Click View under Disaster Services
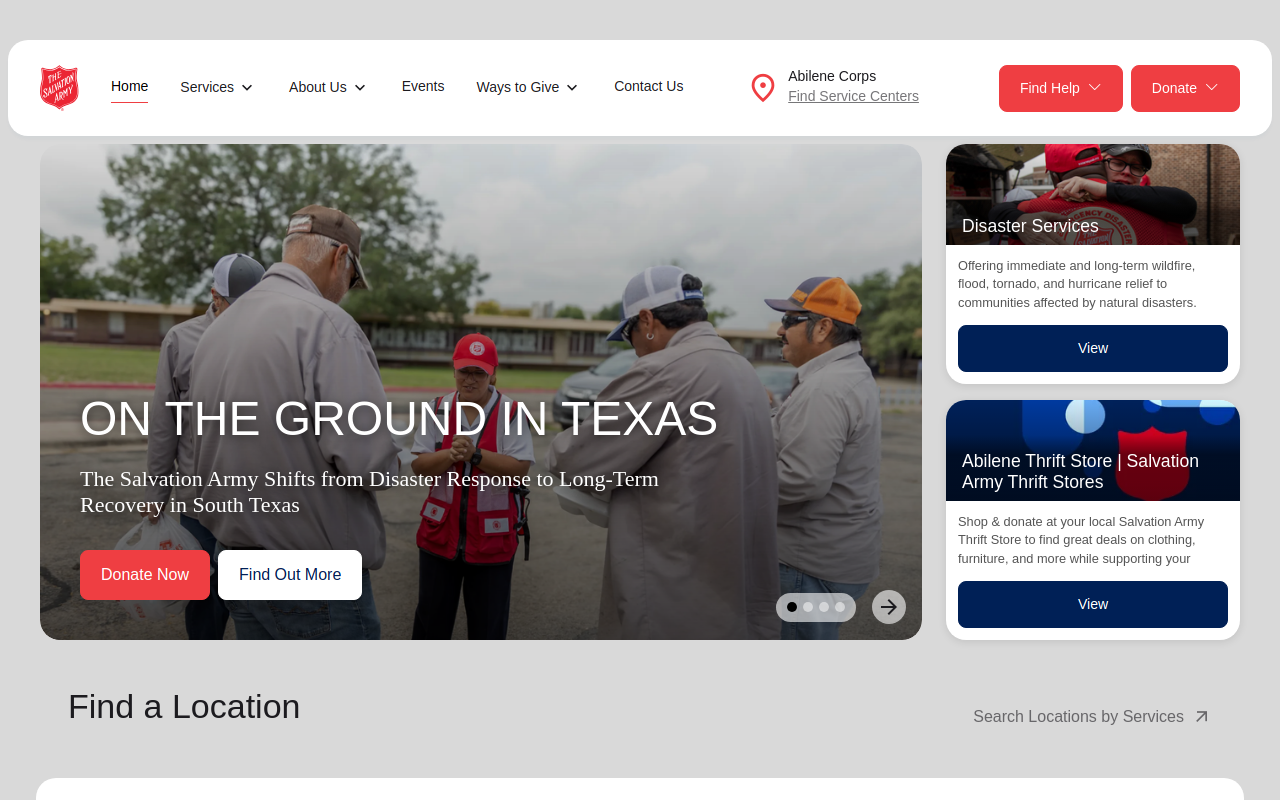This screenshot has height=800, width=1280. point(1093,348)
